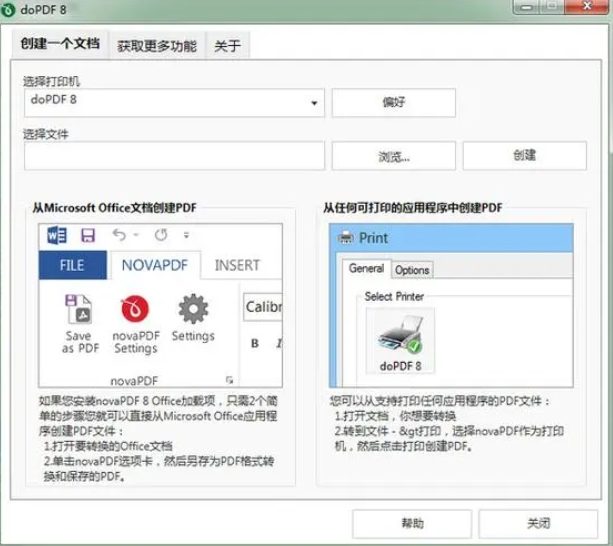Click the Word icon in Office preview
Image resolution: width=613 pixels, height=546 pixels.
(57, 235)
